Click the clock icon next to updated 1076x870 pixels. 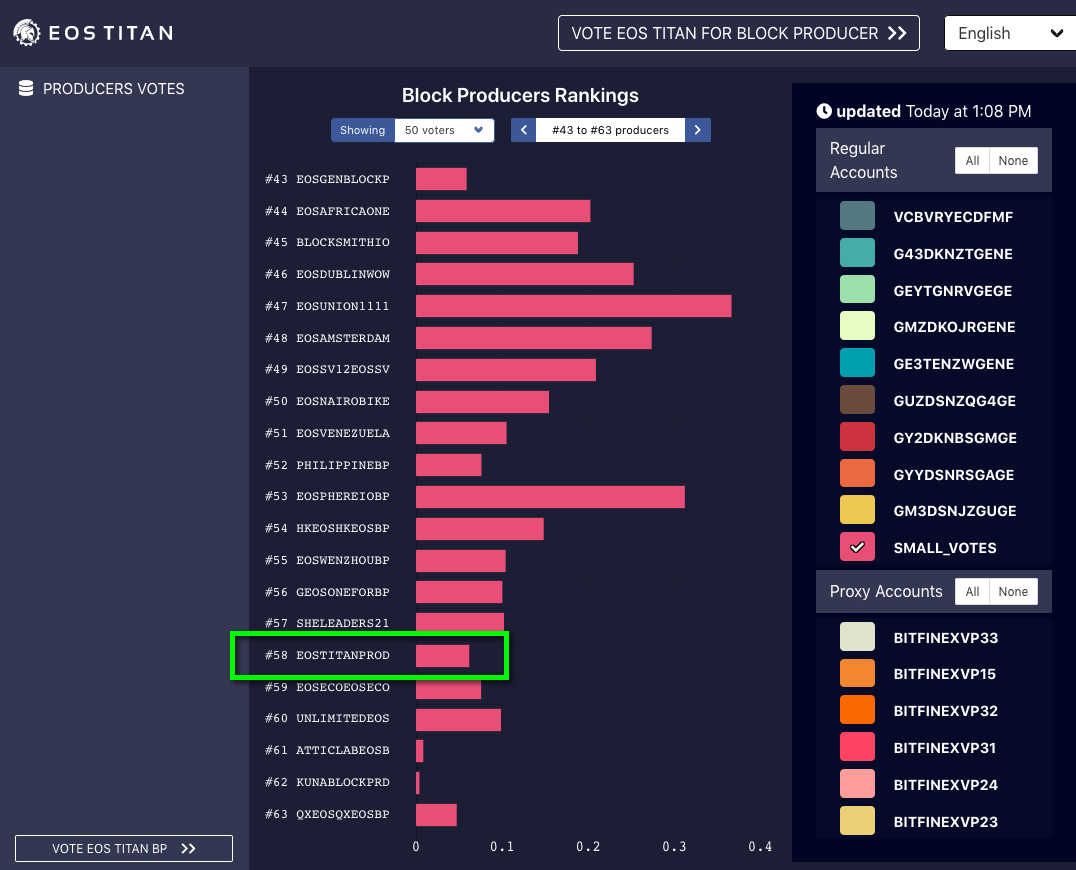(823, 111)
